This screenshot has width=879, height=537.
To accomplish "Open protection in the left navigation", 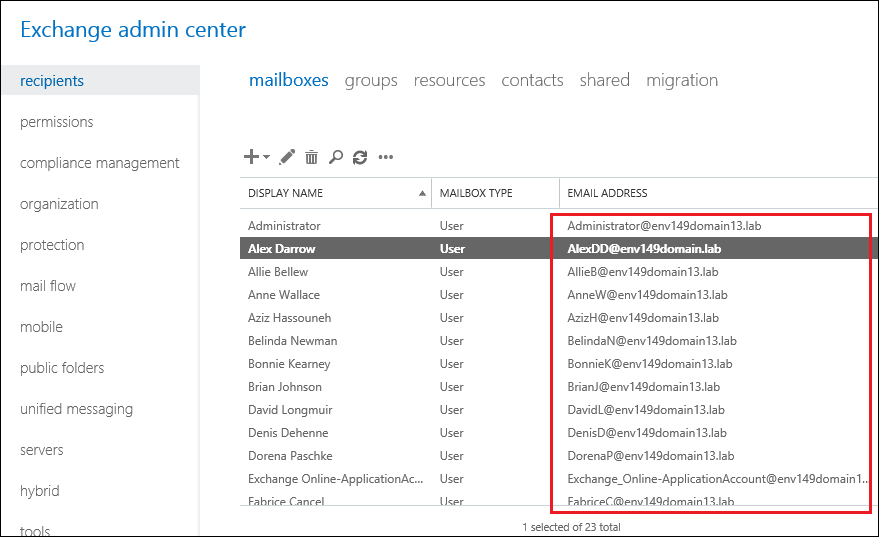I will [x=52, y=245].
